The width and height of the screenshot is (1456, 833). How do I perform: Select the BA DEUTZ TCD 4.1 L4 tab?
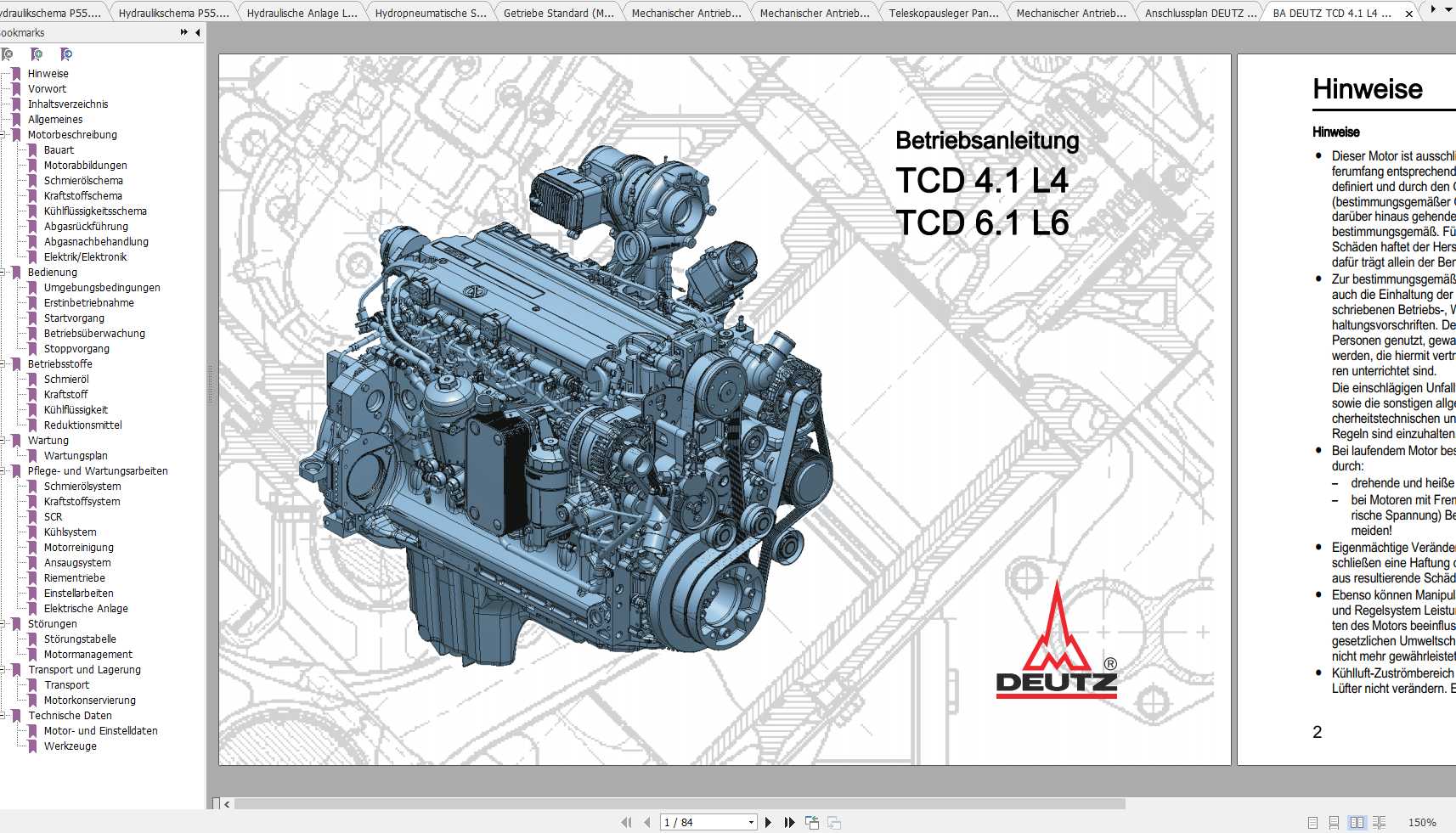1332,13
